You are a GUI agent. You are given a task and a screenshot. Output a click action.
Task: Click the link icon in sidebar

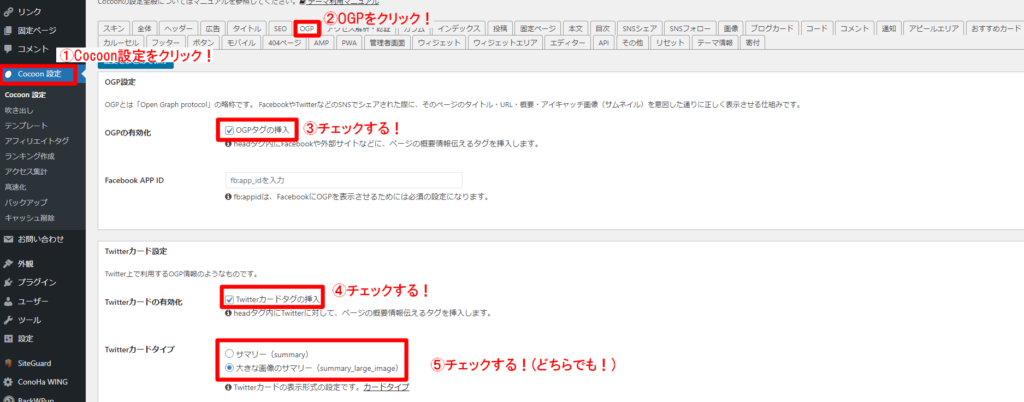[8, 11]
